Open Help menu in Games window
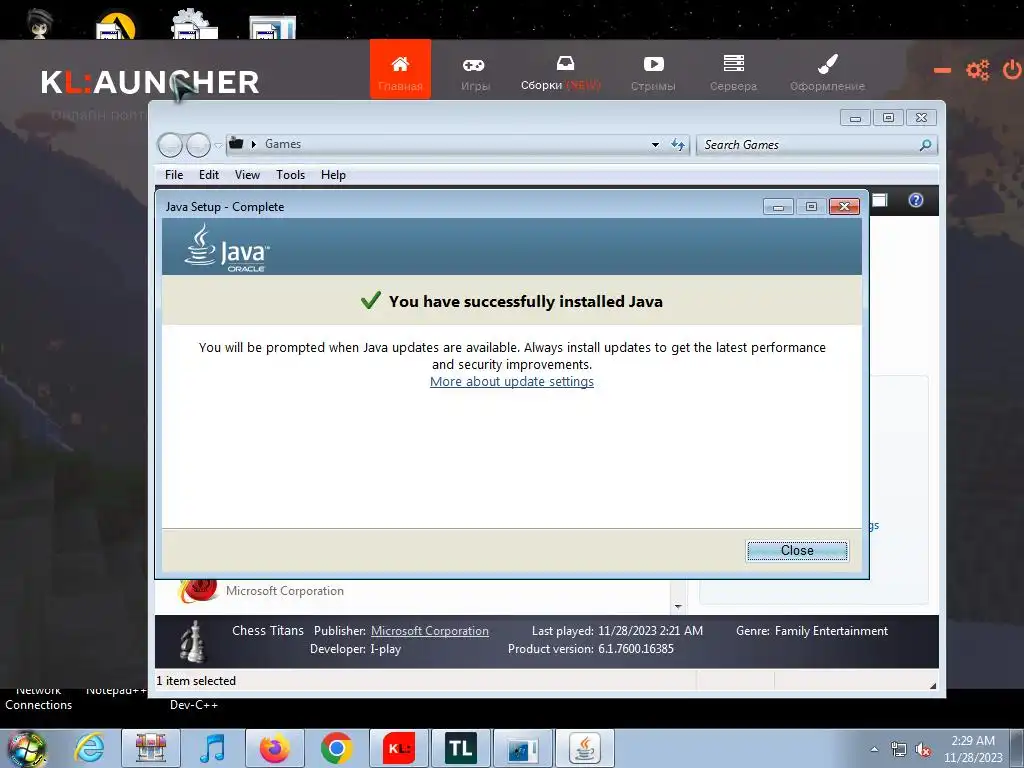This screenshot has height=768, width=1024. 333,175
